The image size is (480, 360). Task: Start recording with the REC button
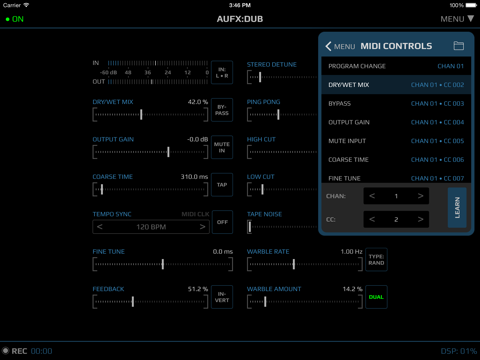pos(15,351)
